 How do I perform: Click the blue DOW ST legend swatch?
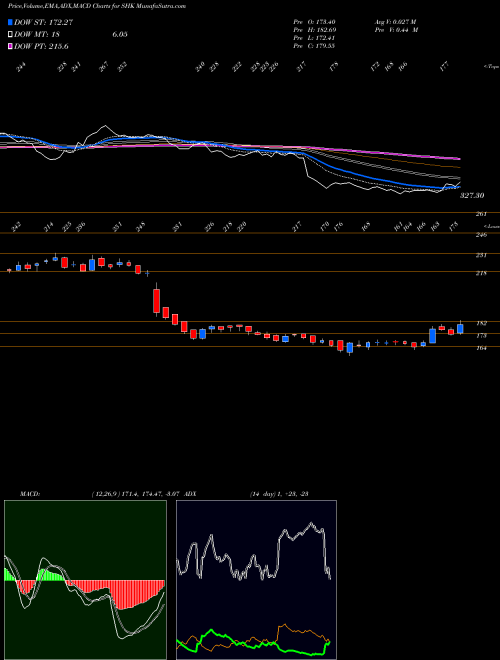[x=10, y=22]
